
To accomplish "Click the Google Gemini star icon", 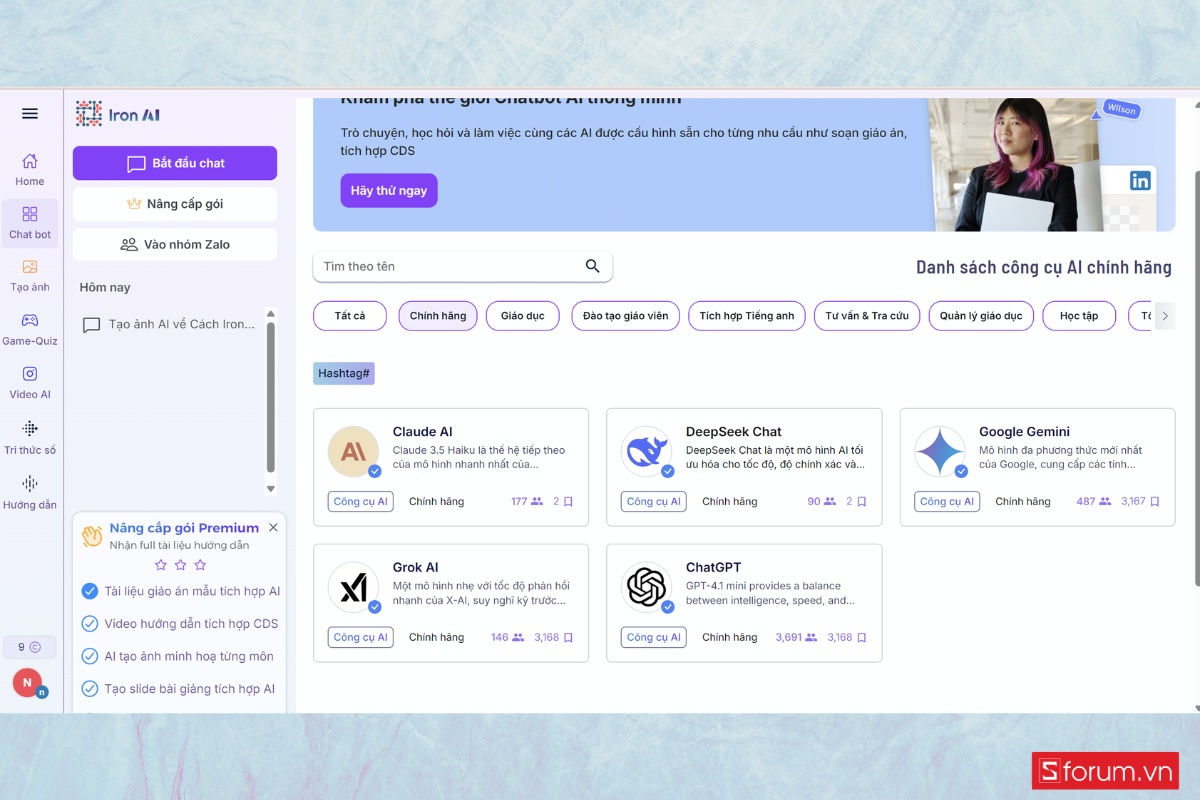I will (940, 452).
